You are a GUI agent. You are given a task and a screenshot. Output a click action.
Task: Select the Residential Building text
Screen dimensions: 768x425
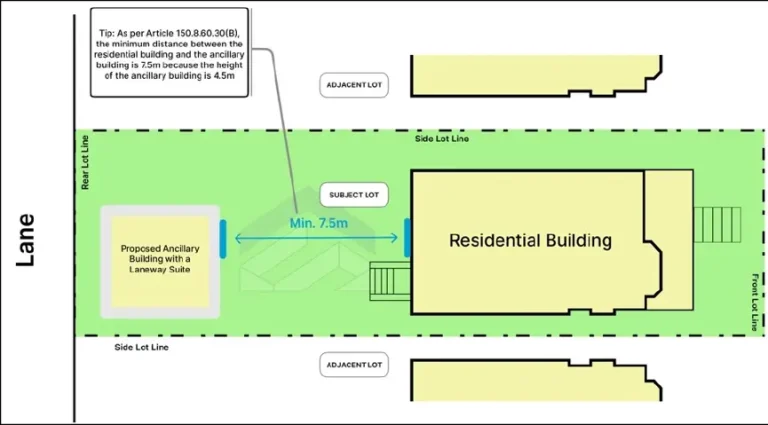(530, 240)
